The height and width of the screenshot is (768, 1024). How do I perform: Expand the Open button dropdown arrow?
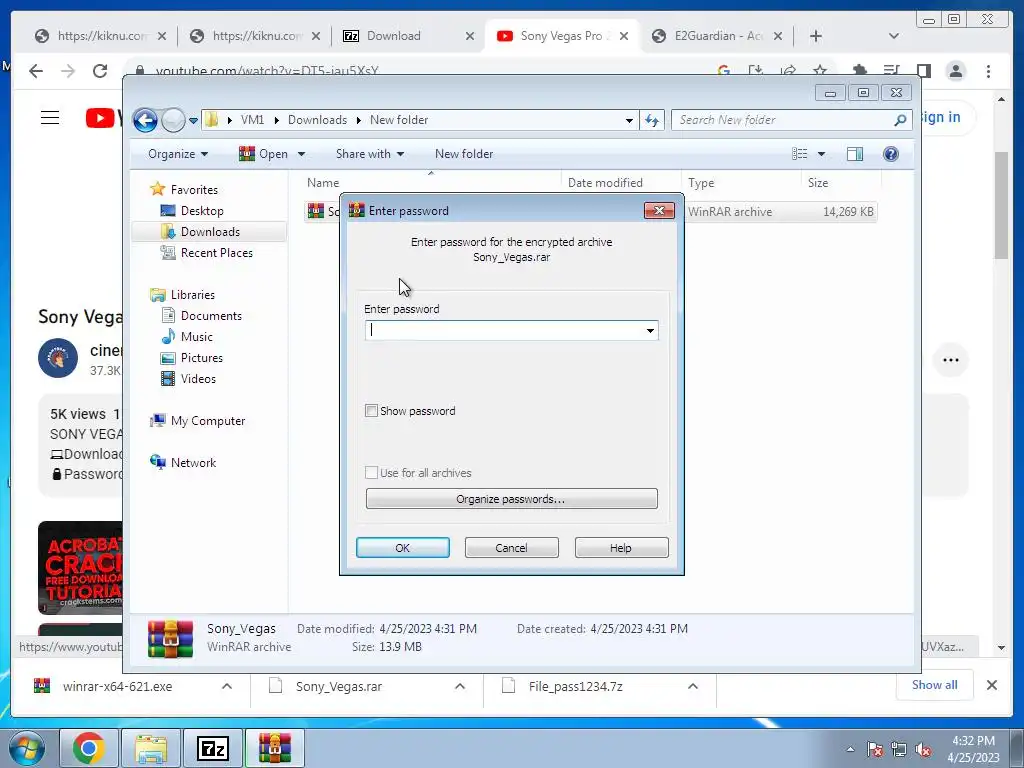click(x=302, y=154)
